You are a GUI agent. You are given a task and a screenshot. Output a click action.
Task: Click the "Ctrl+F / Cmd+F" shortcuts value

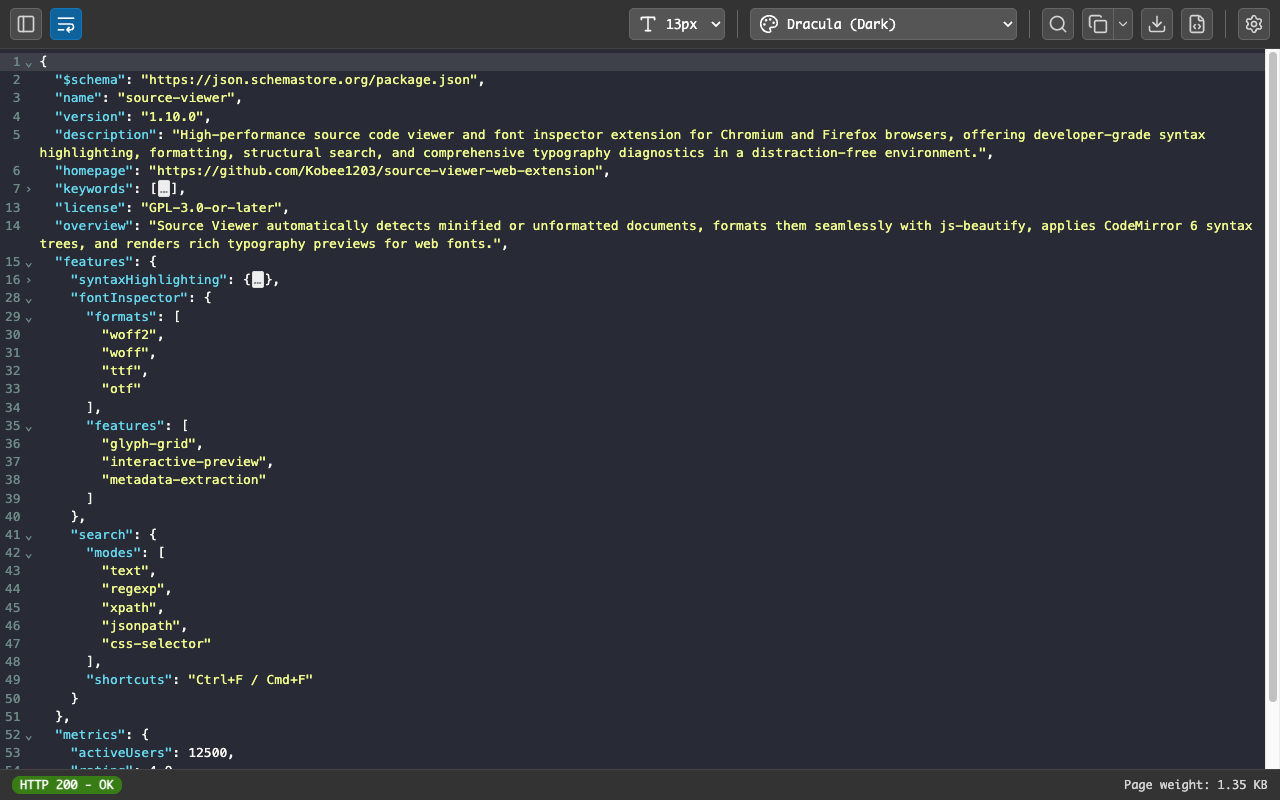(x=250, y=680)
